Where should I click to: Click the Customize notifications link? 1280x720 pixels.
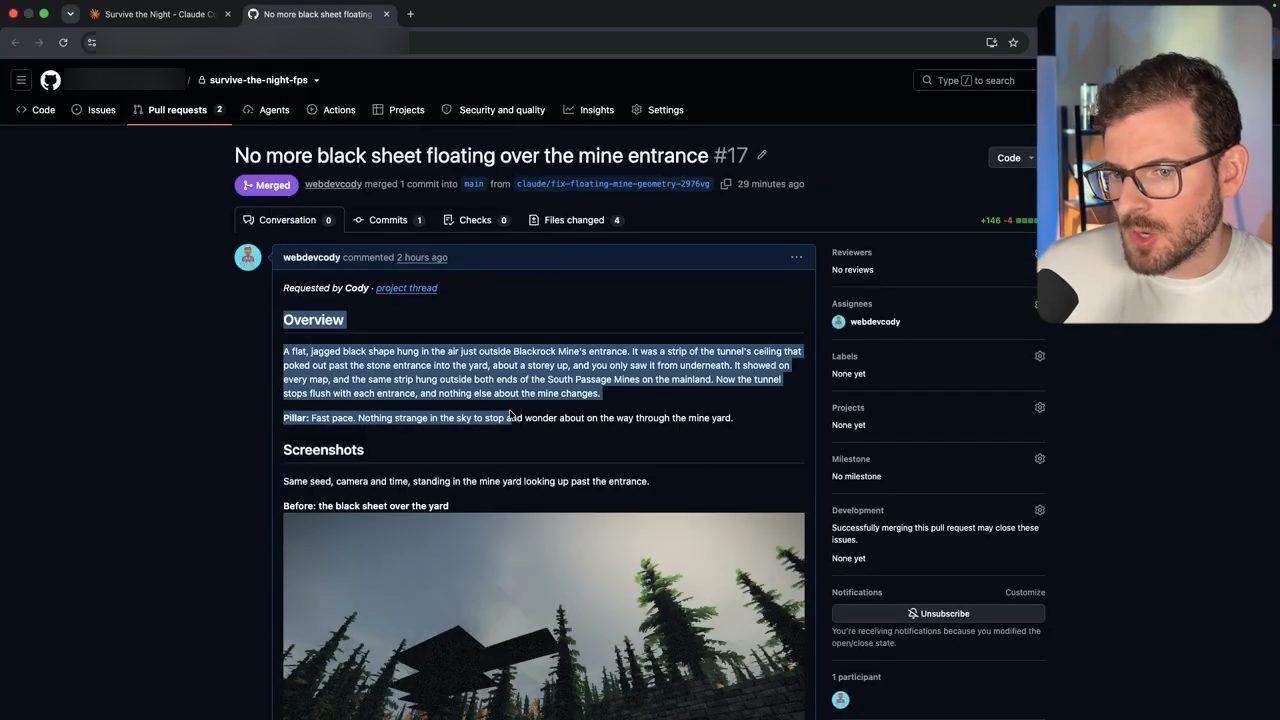pyautogui.click(x=1025, y=592)
